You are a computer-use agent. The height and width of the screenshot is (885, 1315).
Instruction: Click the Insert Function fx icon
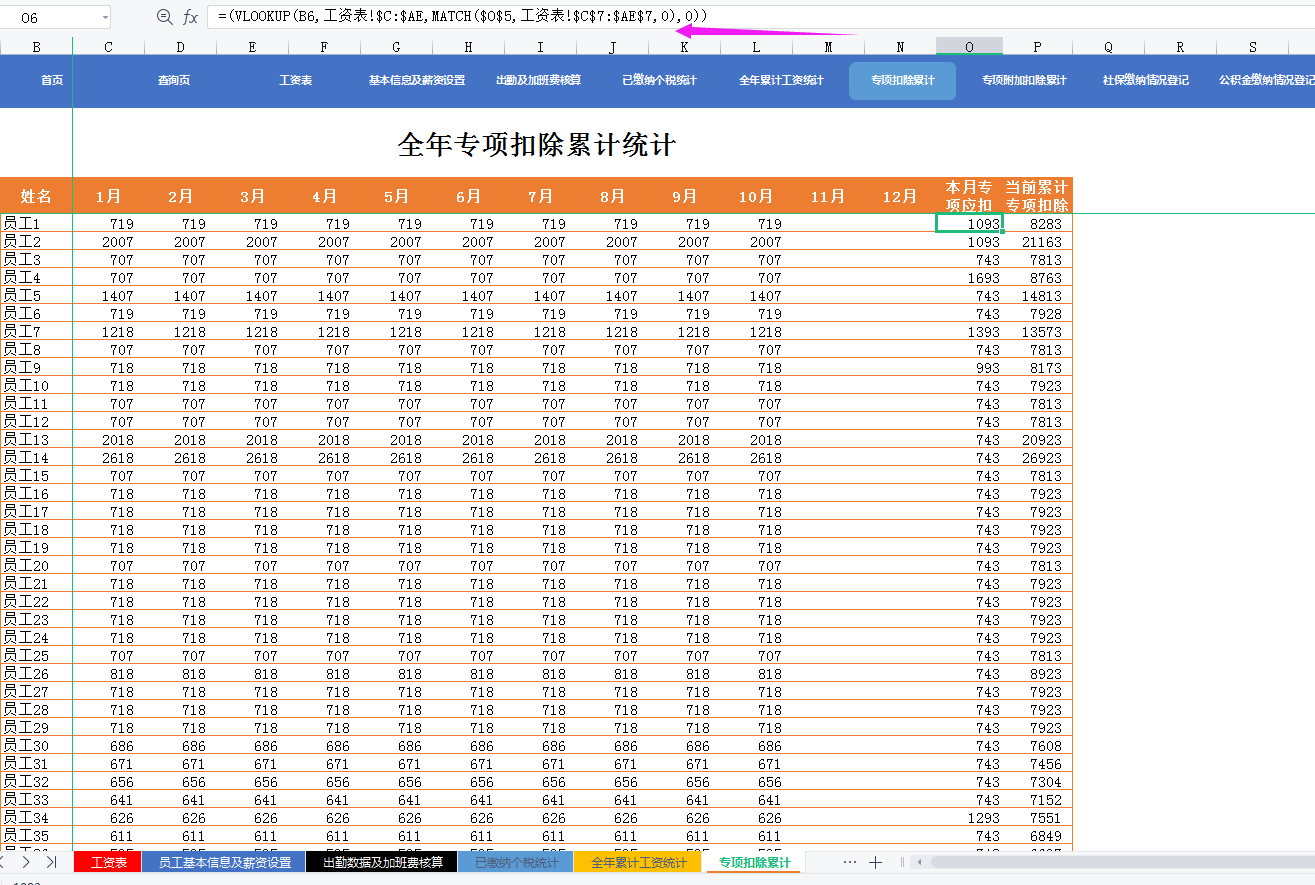point(192,16)
